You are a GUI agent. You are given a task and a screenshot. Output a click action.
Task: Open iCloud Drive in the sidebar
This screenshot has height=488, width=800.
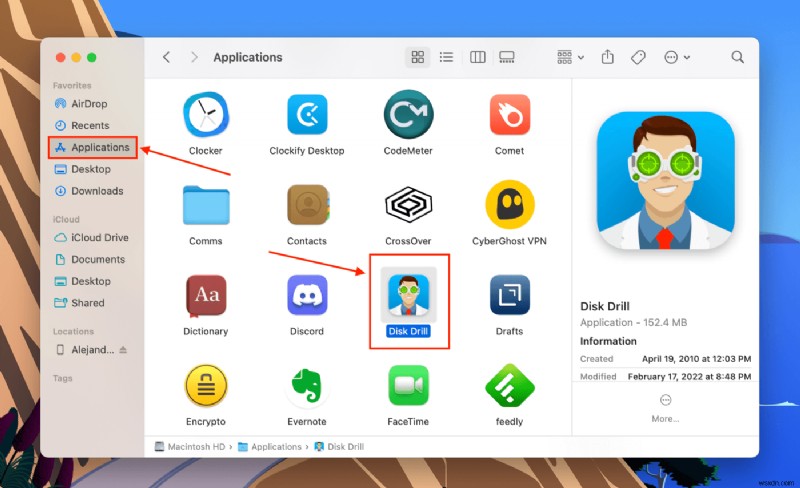92,237
